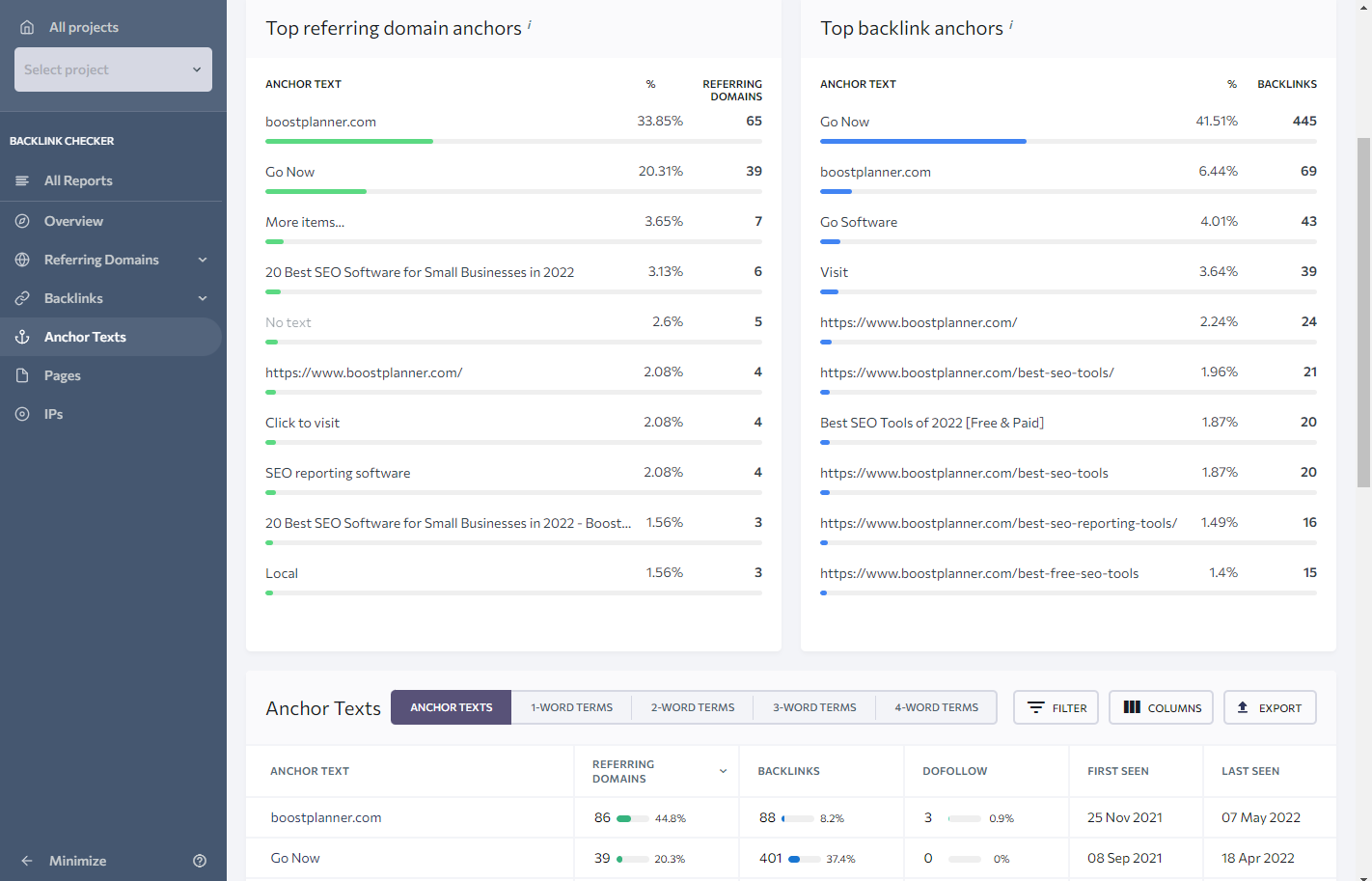
Task: Toggle sort on Referring Domains column arrow
Action: point(723,771)
